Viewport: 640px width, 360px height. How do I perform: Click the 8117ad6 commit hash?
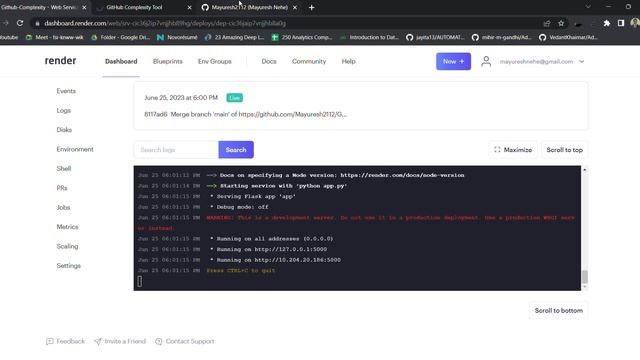click(156, 114)
